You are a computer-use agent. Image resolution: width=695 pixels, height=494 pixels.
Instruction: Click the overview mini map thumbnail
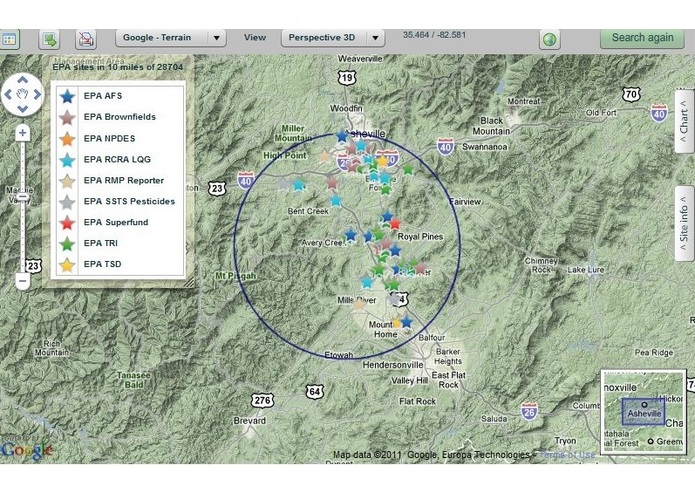(643, 412)
